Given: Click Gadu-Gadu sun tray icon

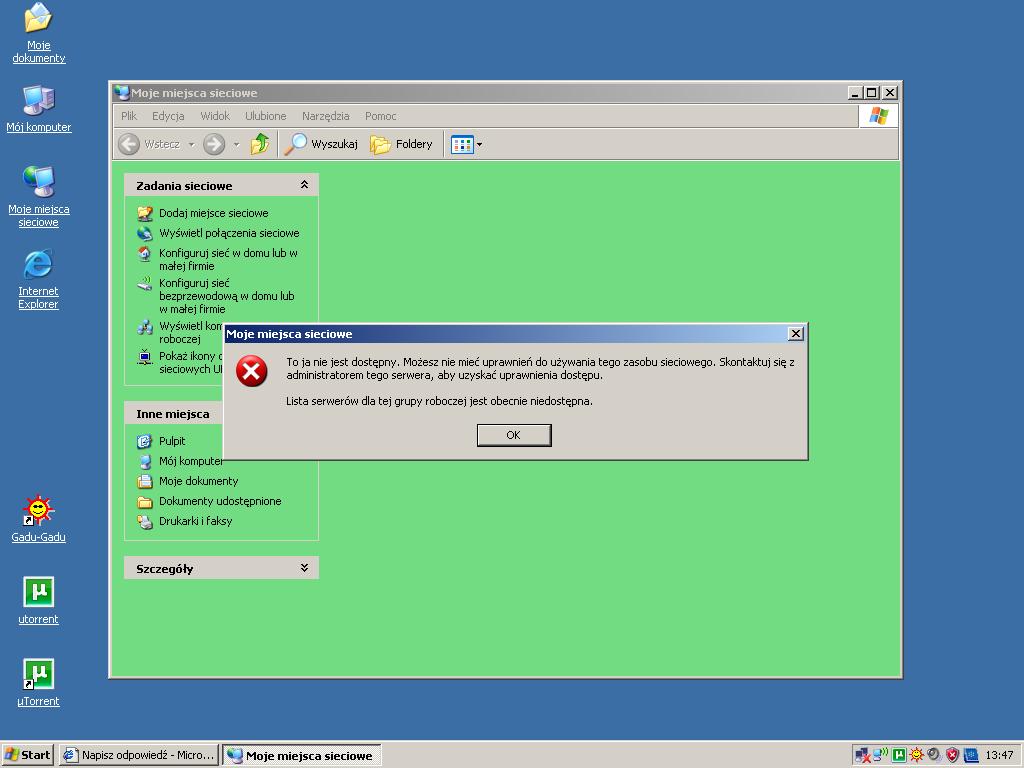Looking at the screenshot, I should tap(917, 755).
